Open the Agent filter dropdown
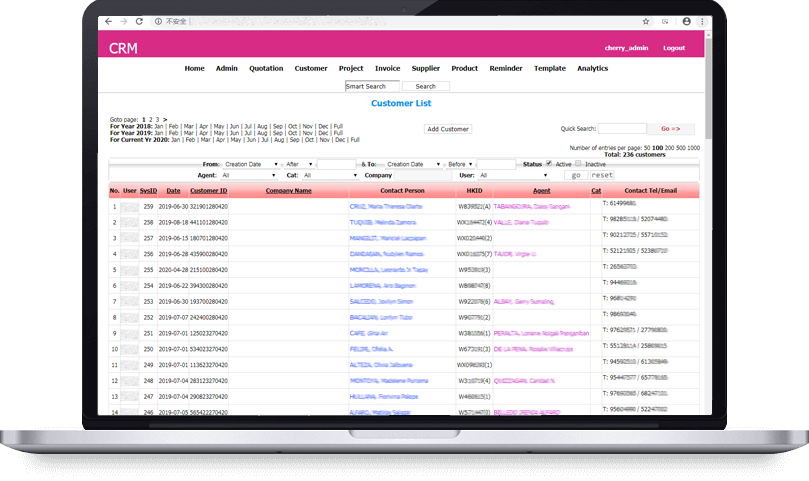Image resolution: width=809 pixels, height=481 pixels. tap(248, 175)
